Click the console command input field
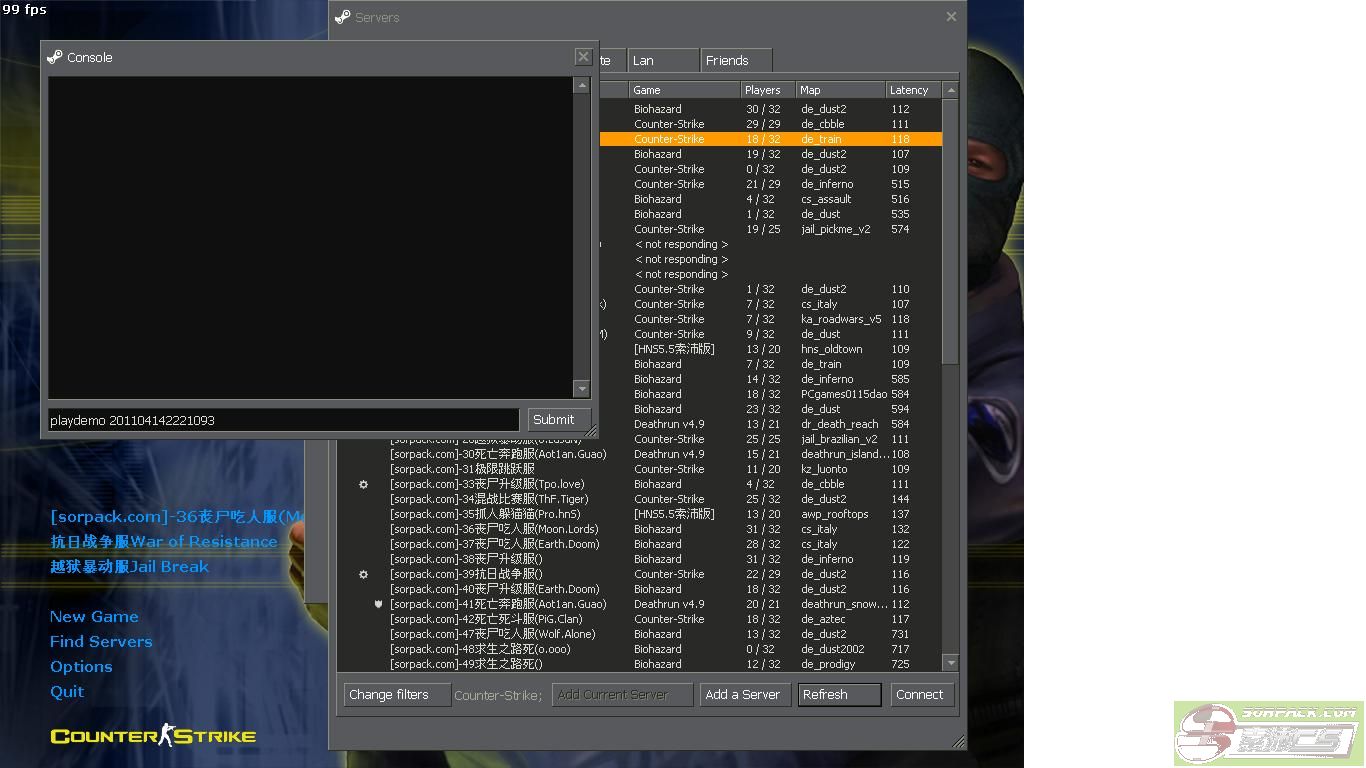1366x768 pixels. [x=283, y=420]
